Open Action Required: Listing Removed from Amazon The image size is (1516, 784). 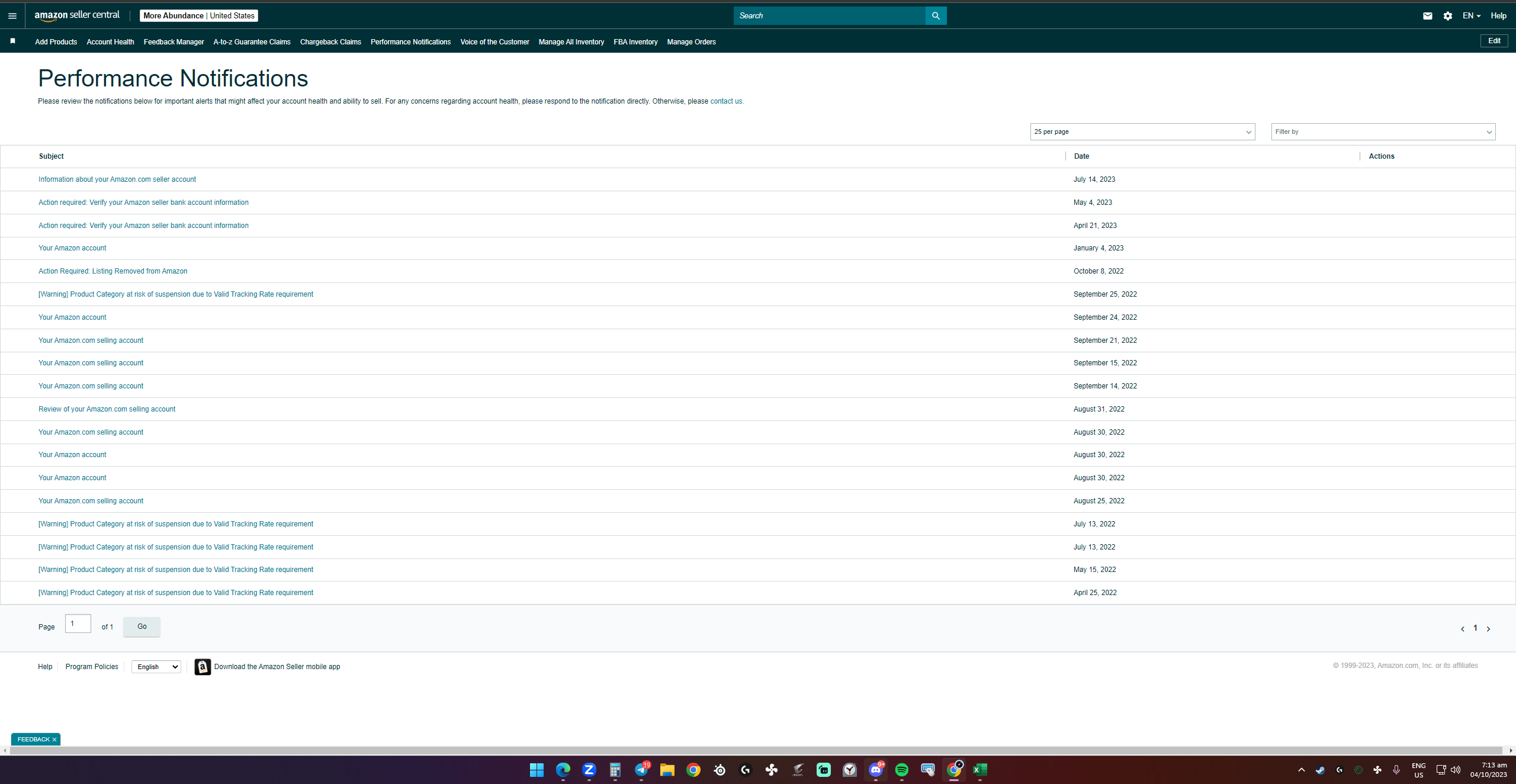click(x=113, y=271)
